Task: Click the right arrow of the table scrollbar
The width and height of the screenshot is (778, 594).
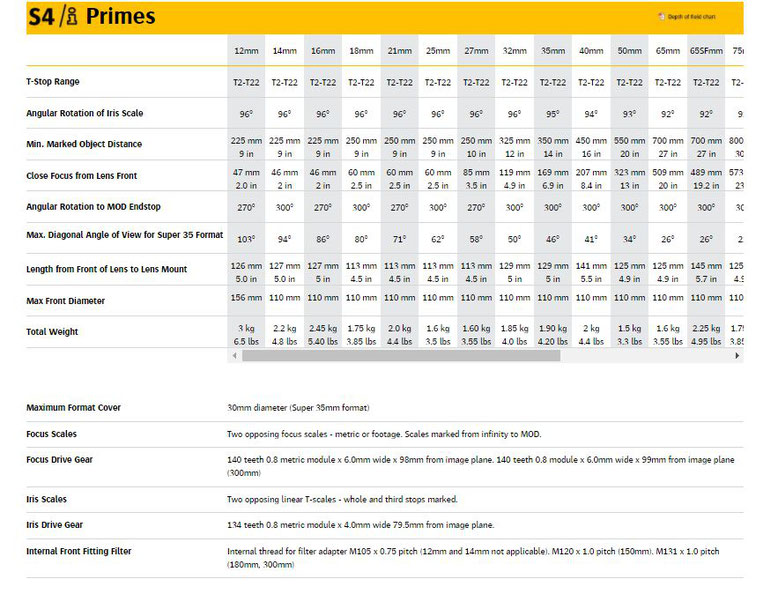Action: (x=737, y=355)
